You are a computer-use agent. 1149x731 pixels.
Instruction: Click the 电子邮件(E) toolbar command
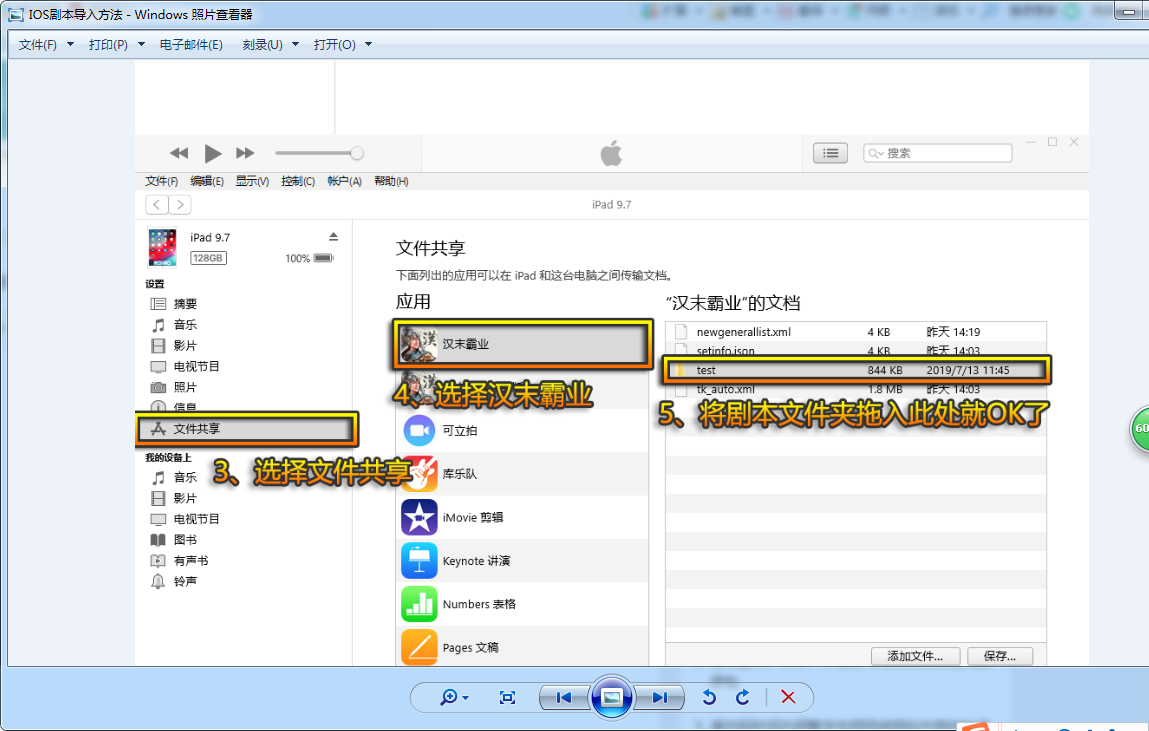point(191,45)
